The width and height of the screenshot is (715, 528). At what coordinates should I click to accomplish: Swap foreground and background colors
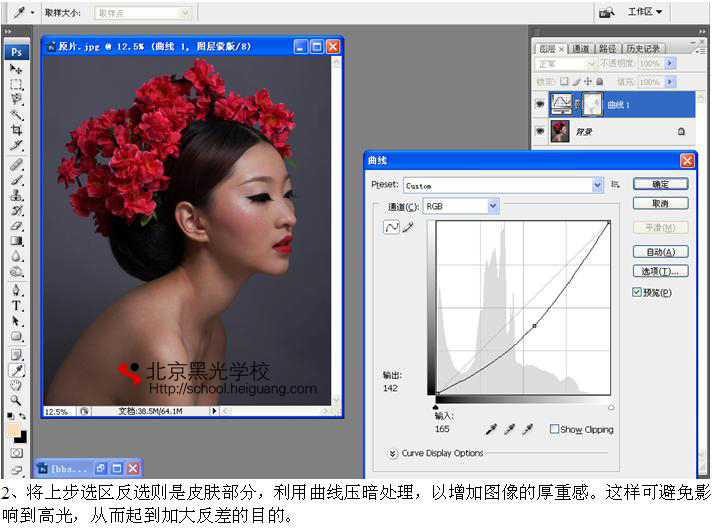(22, 416)
